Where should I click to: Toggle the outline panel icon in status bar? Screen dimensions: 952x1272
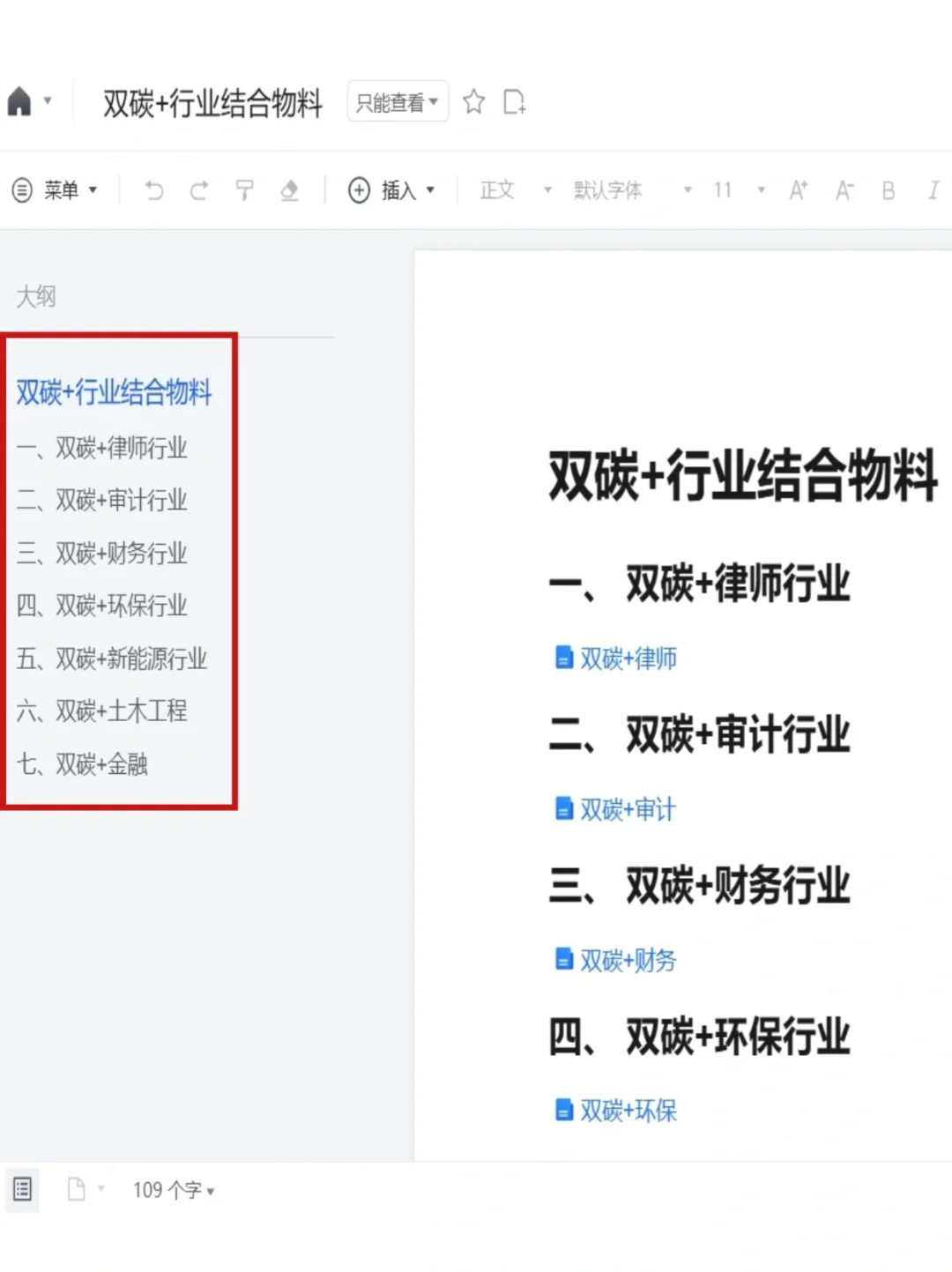pyautogui.click(x=22, y=1190)
